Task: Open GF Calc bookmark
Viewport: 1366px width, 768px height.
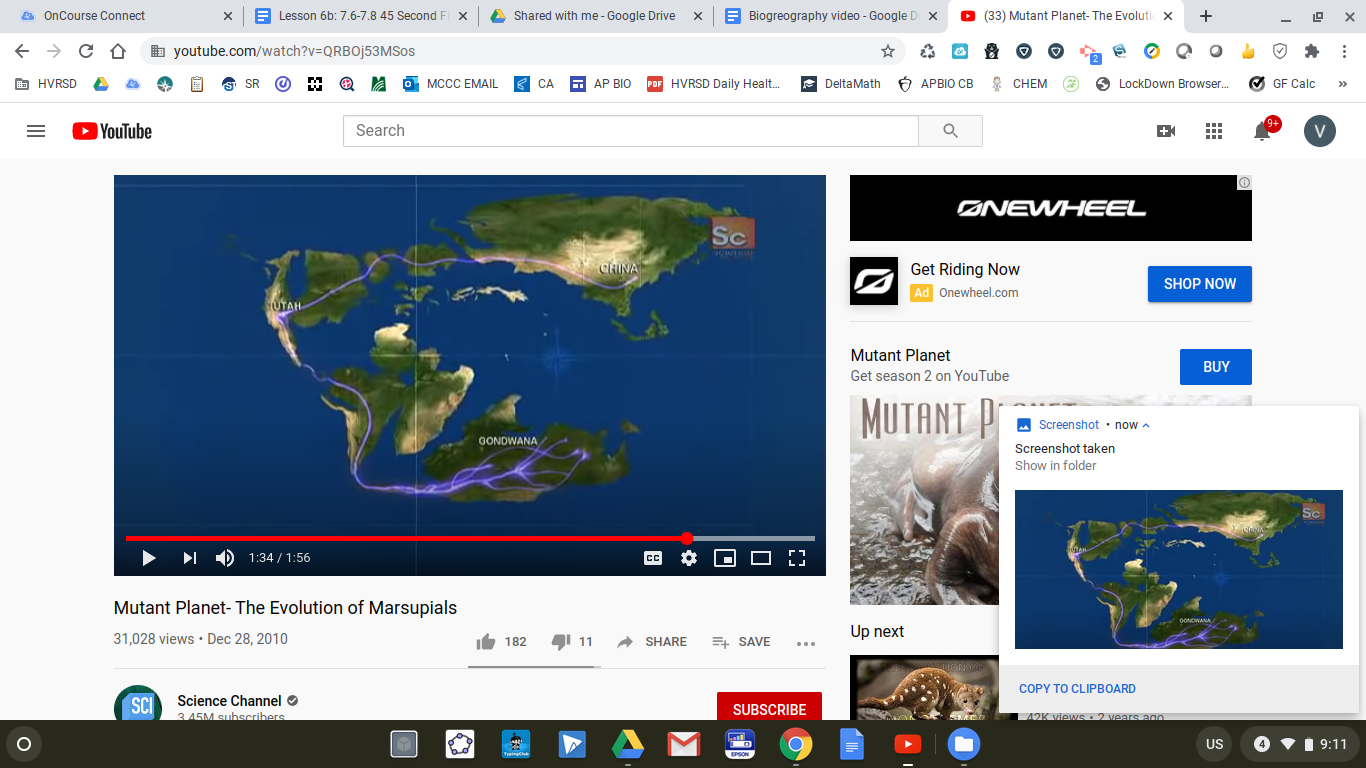Action: (x=1283, y=84)
